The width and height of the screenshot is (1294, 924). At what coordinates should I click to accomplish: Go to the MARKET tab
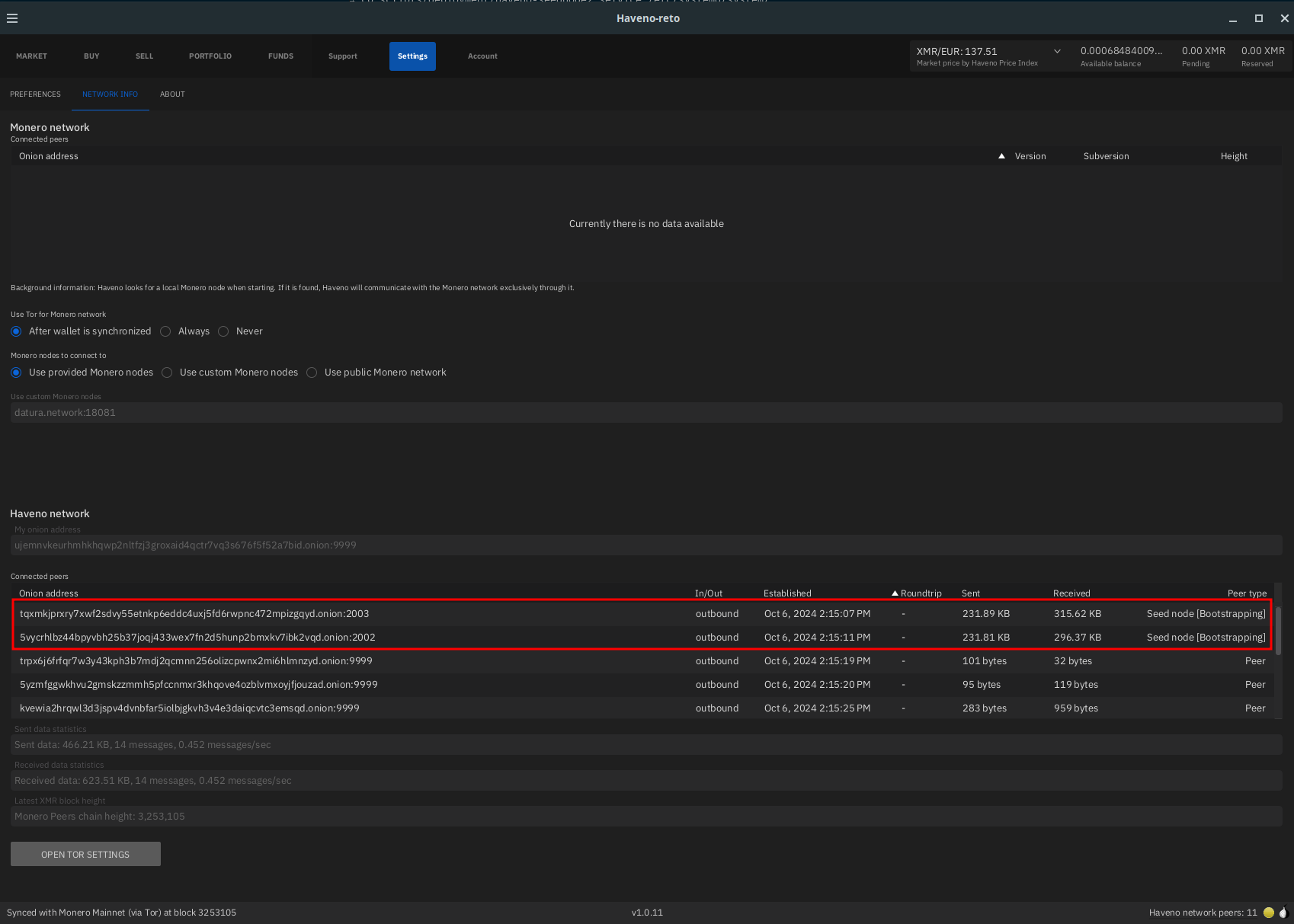click(x=31, y=56)
